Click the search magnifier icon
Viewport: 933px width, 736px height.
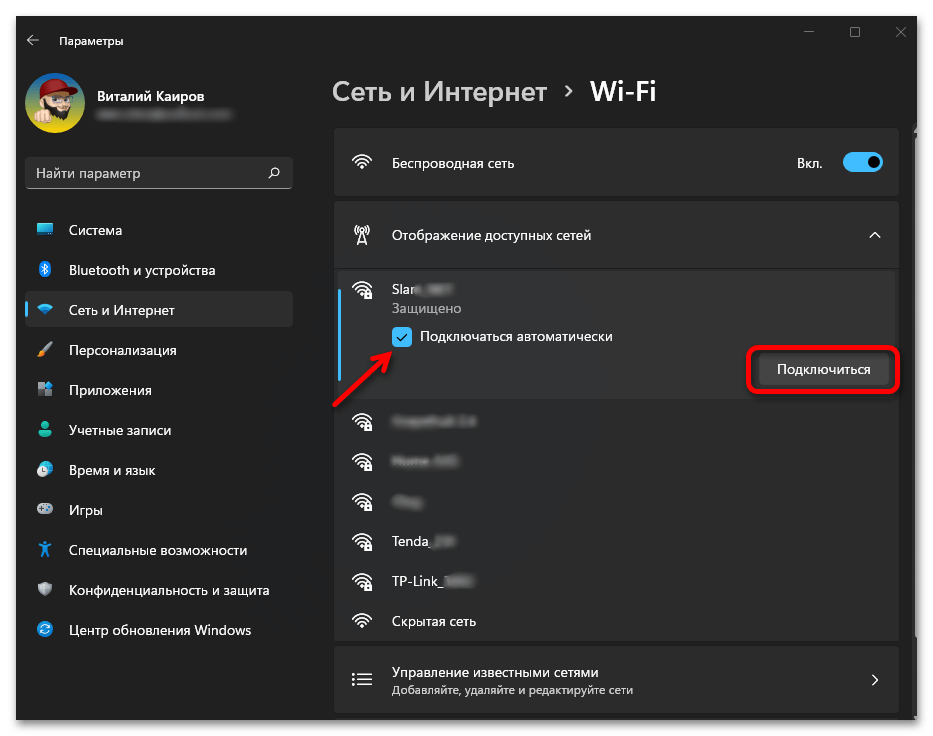tap(274, 173)
